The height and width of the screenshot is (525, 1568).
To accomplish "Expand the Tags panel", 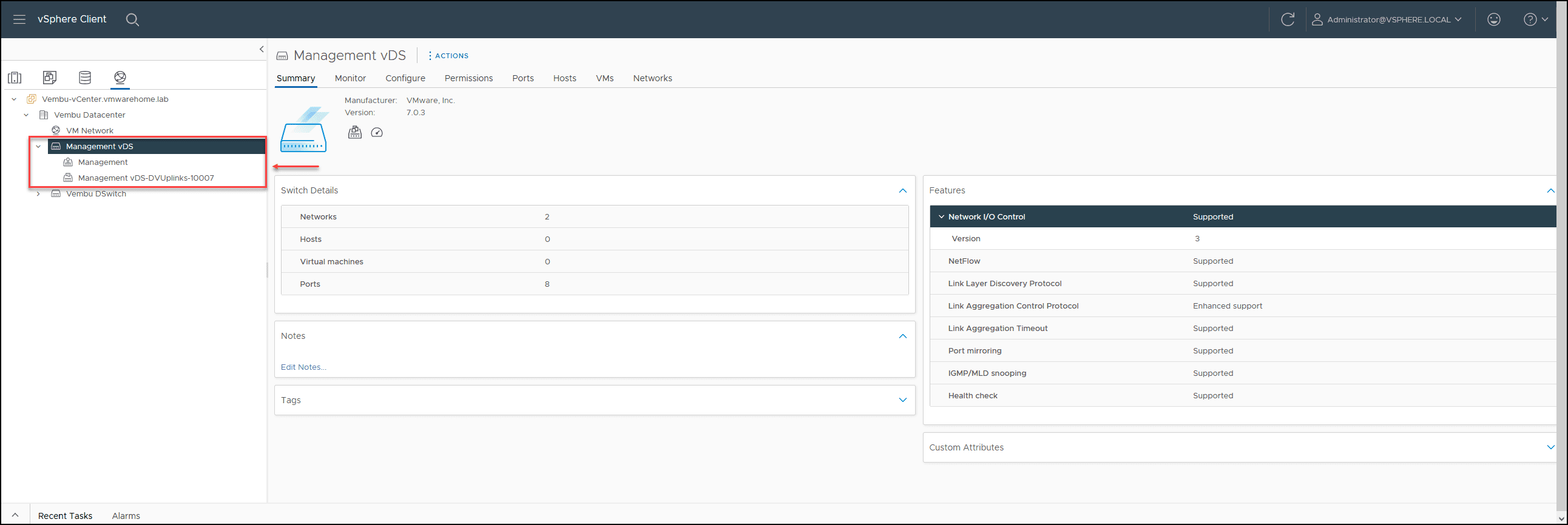I will click(x=903, y=400).
